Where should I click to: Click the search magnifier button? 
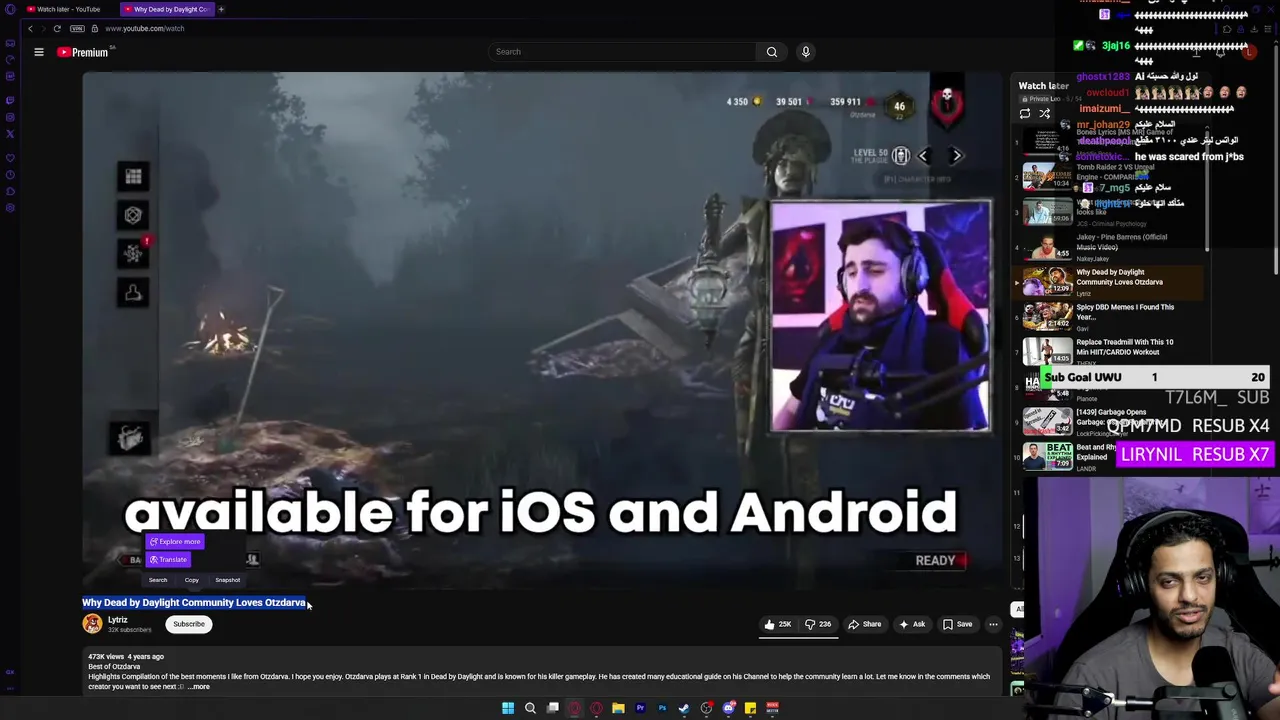pos(771,52)
